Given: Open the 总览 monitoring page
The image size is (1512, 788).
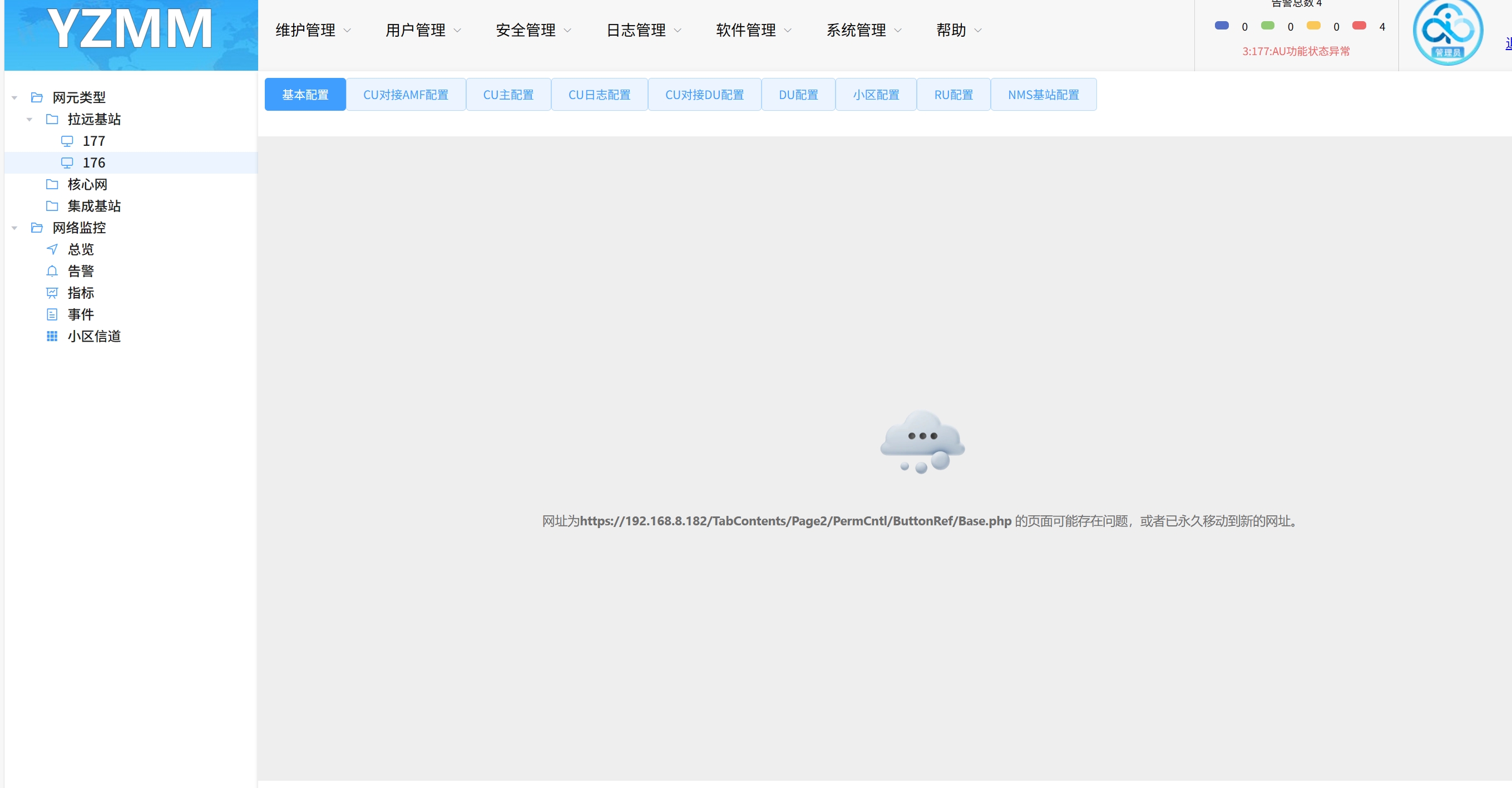Looking at the screenshot, I should (x=81, y=249).
